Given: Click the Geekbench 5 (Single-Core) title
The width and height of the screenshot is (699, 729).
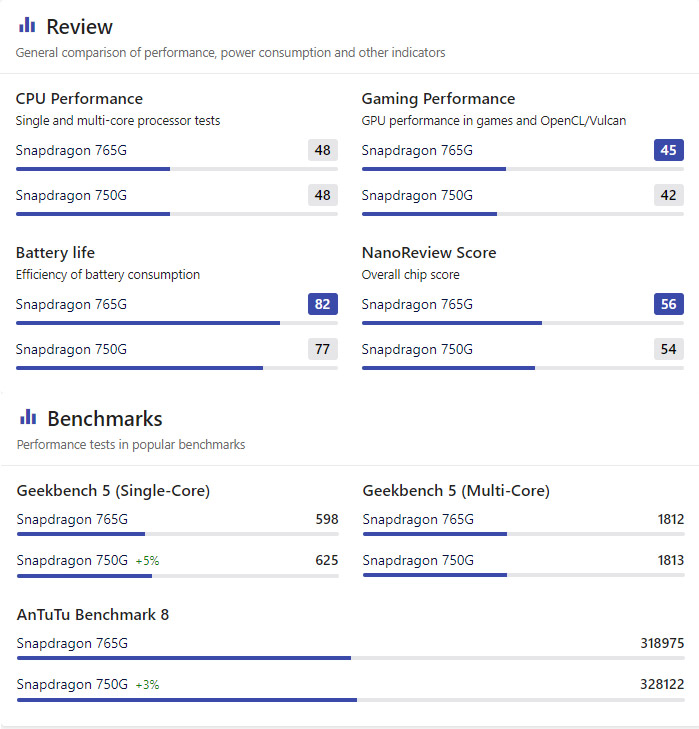Looking at the screenshot, I should coord(113,491).
